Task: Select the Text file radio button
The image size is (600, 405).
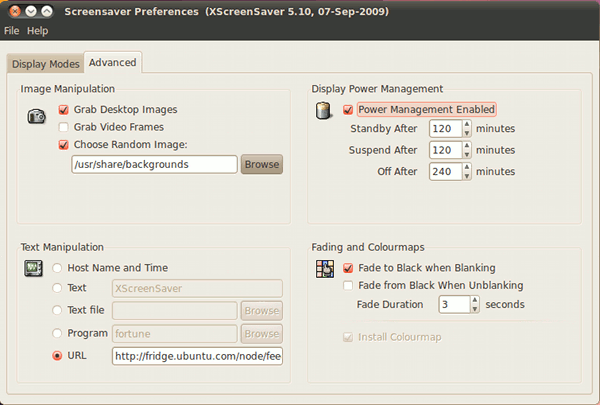Action: [58, 310]
